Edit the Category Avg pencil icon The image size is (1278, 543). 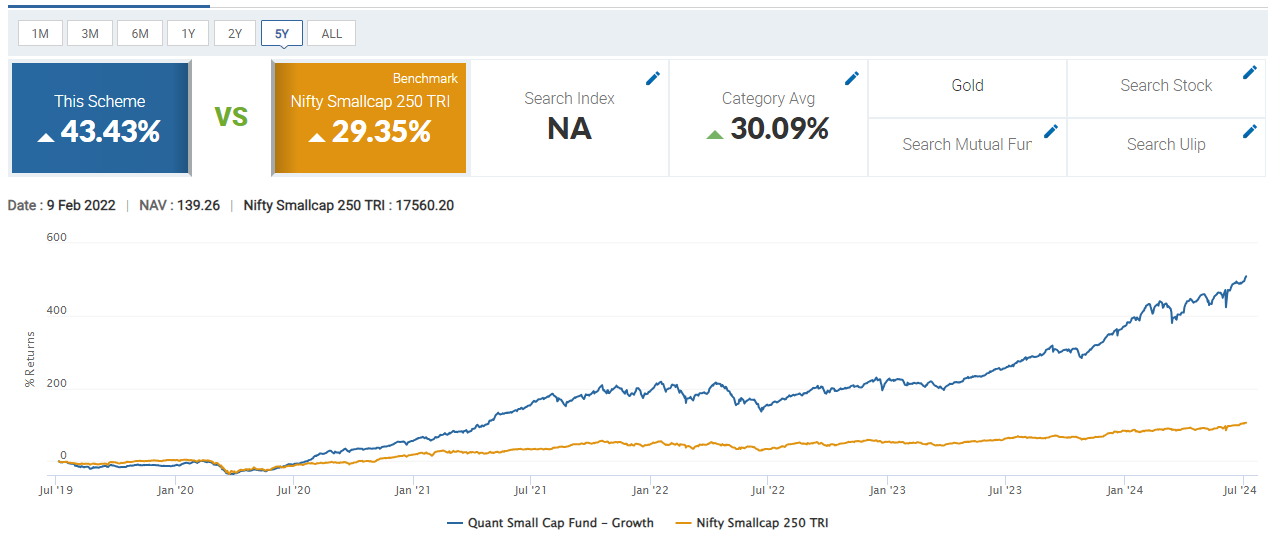click(x=852, y=78)
